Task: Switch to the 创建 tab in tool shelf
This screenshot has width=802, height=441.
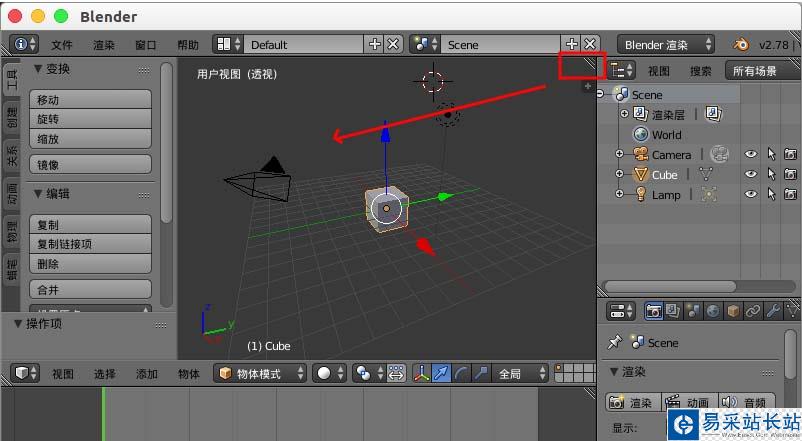Action: tap(12, 117)
